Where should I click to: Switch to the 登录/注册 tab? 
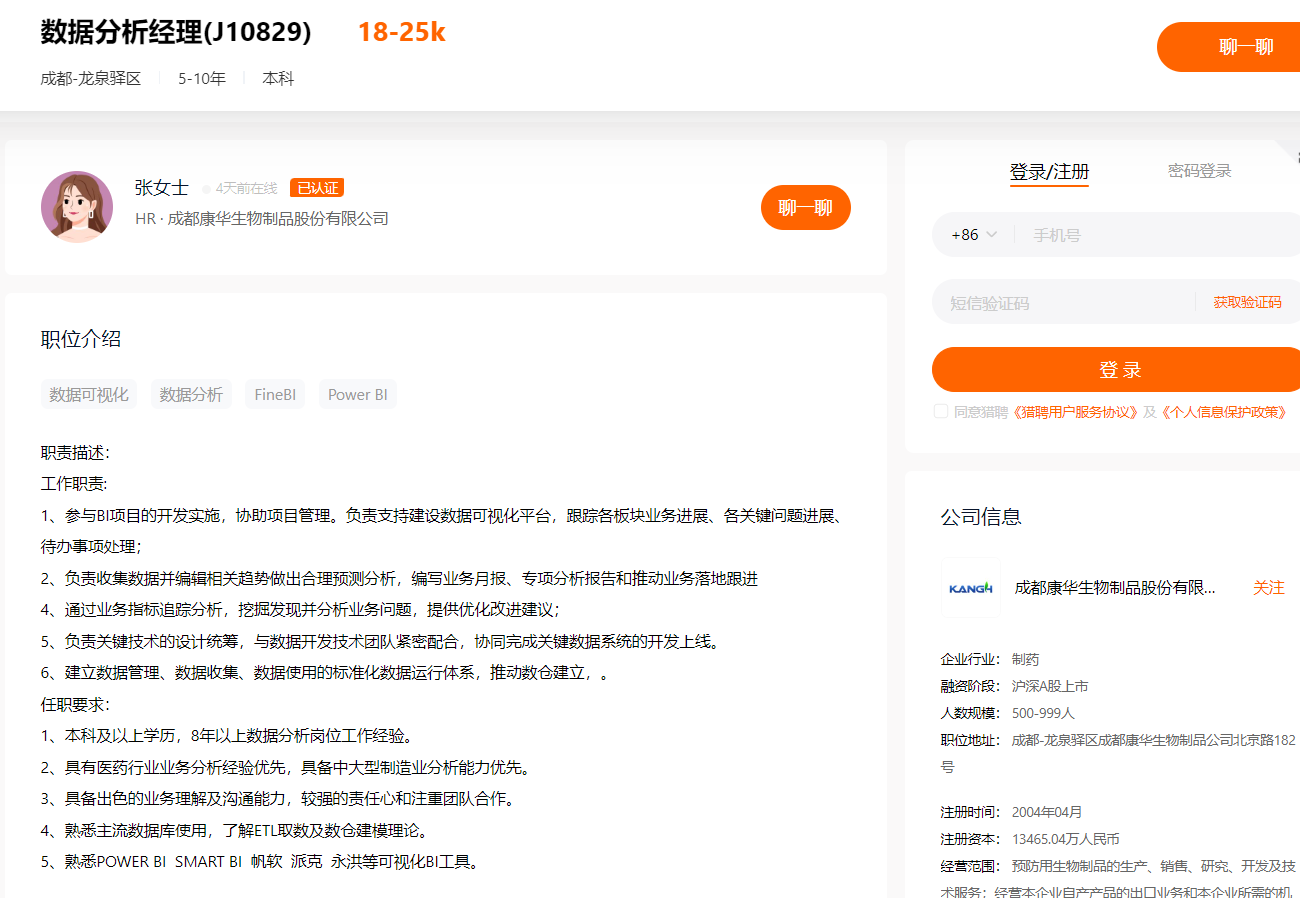1049,171
